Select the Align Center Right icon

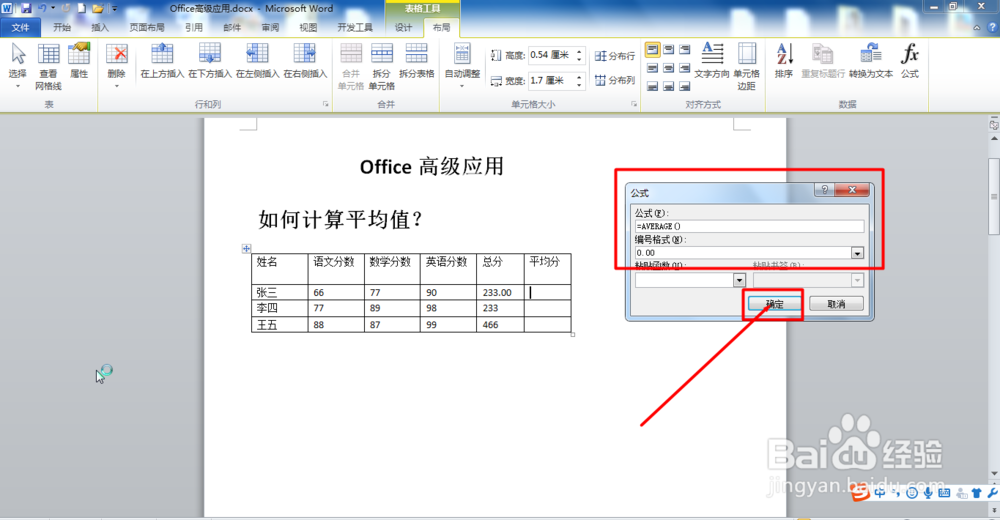[x=684, y=68]
